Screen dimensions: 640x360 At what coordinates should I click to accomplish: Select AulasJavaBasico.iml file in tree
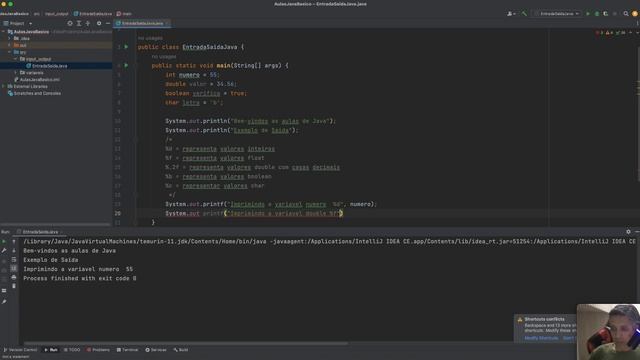(40, 80)
